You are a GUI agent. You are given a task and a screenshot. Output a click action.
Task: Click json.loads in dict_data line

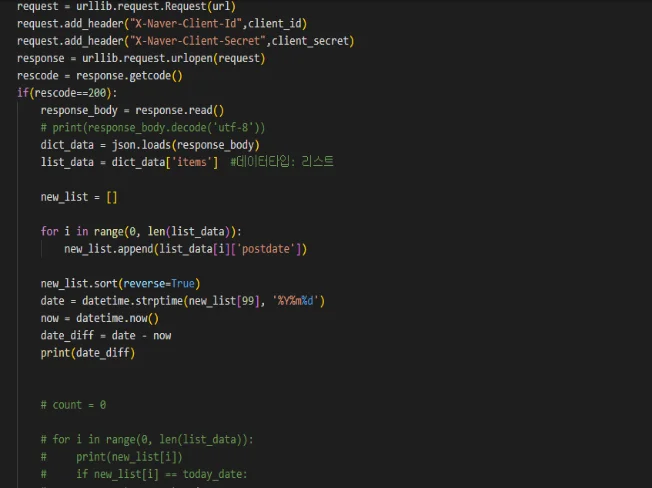click(141, 145)
